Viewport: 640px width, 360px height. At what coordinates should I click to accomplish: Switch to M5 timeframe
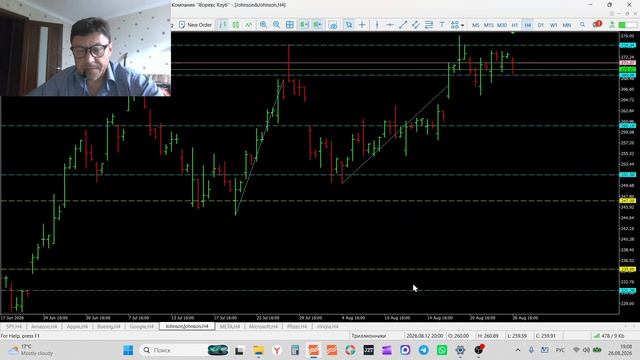(x=476, y=25)
